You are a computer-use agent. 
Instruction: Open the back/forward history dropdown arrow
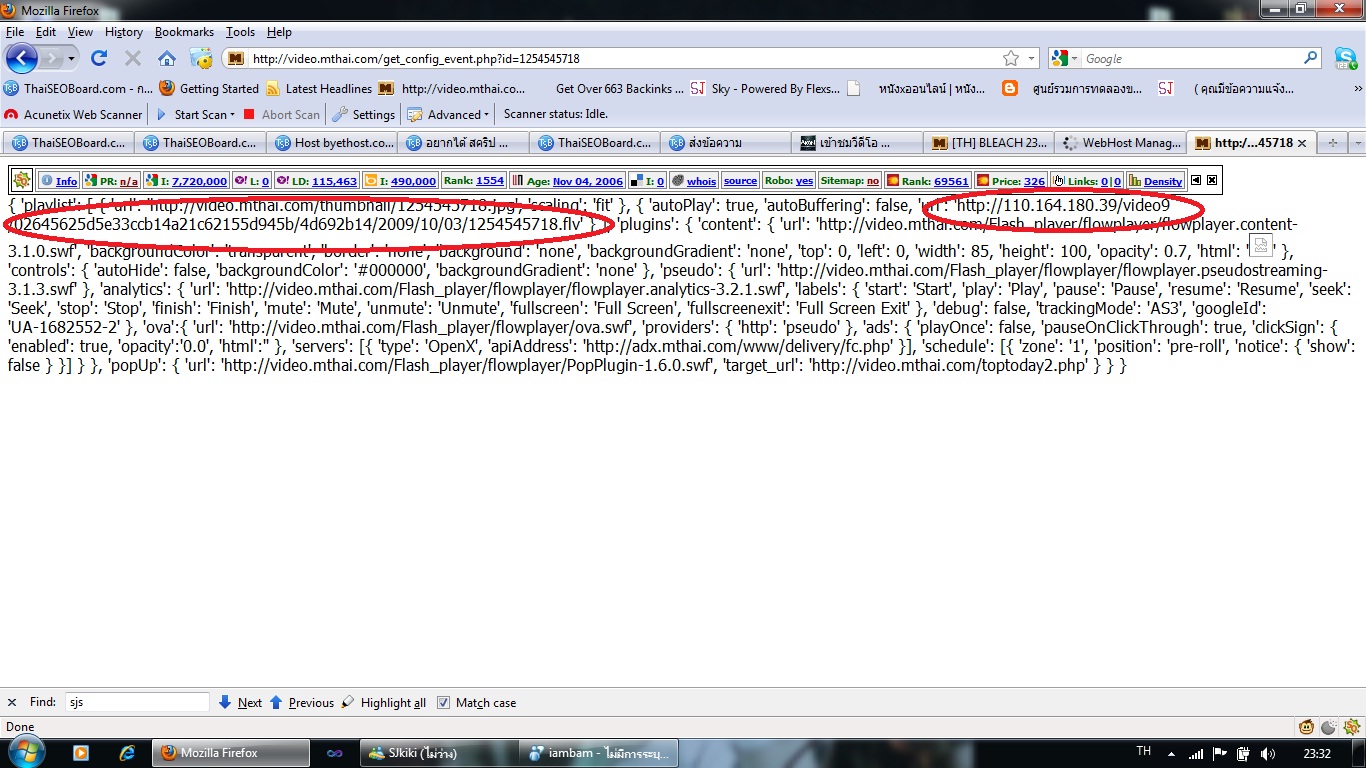click(72, 58)
